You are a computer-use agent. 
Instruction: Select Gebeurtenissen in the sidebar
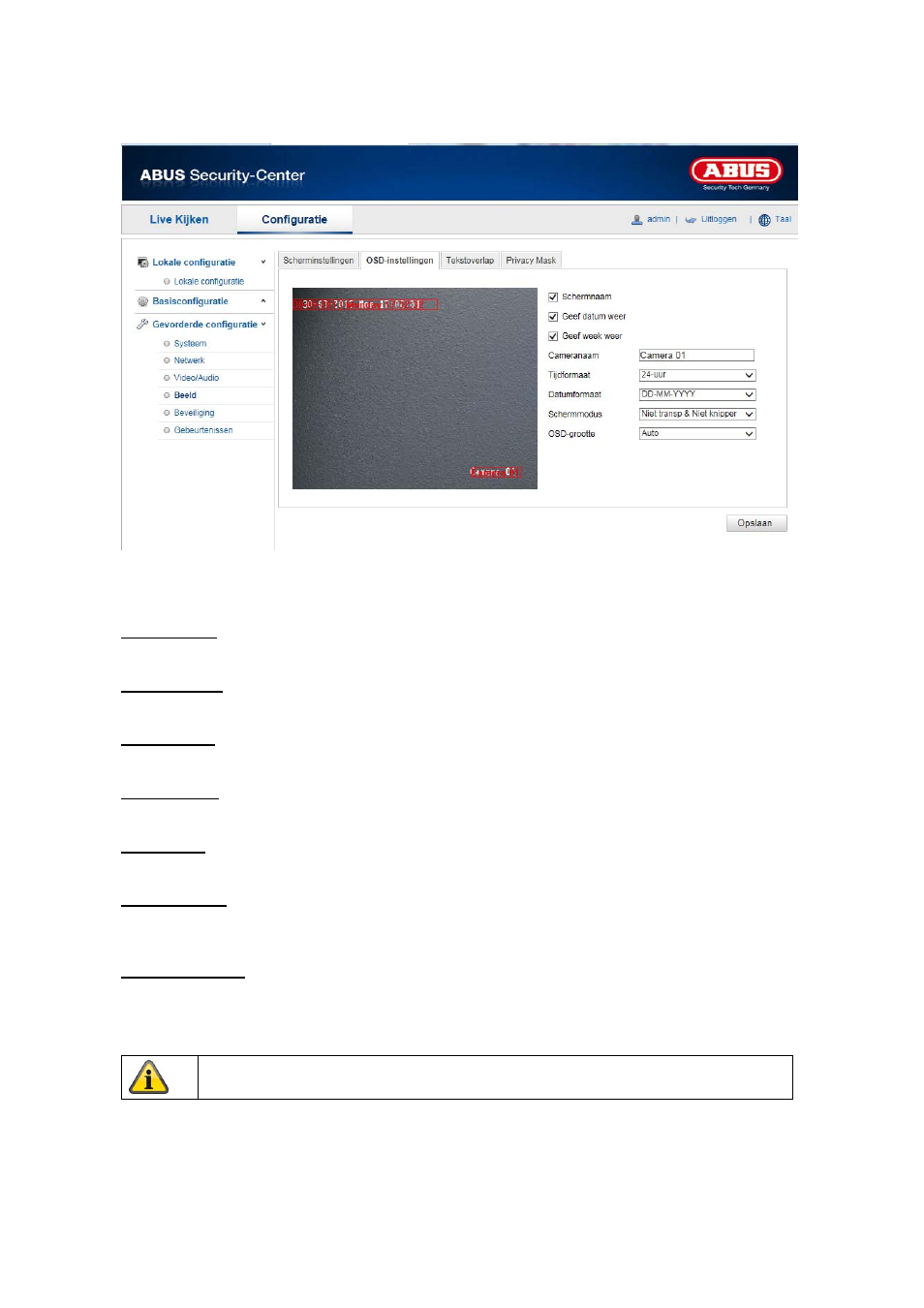coord(203,430)
